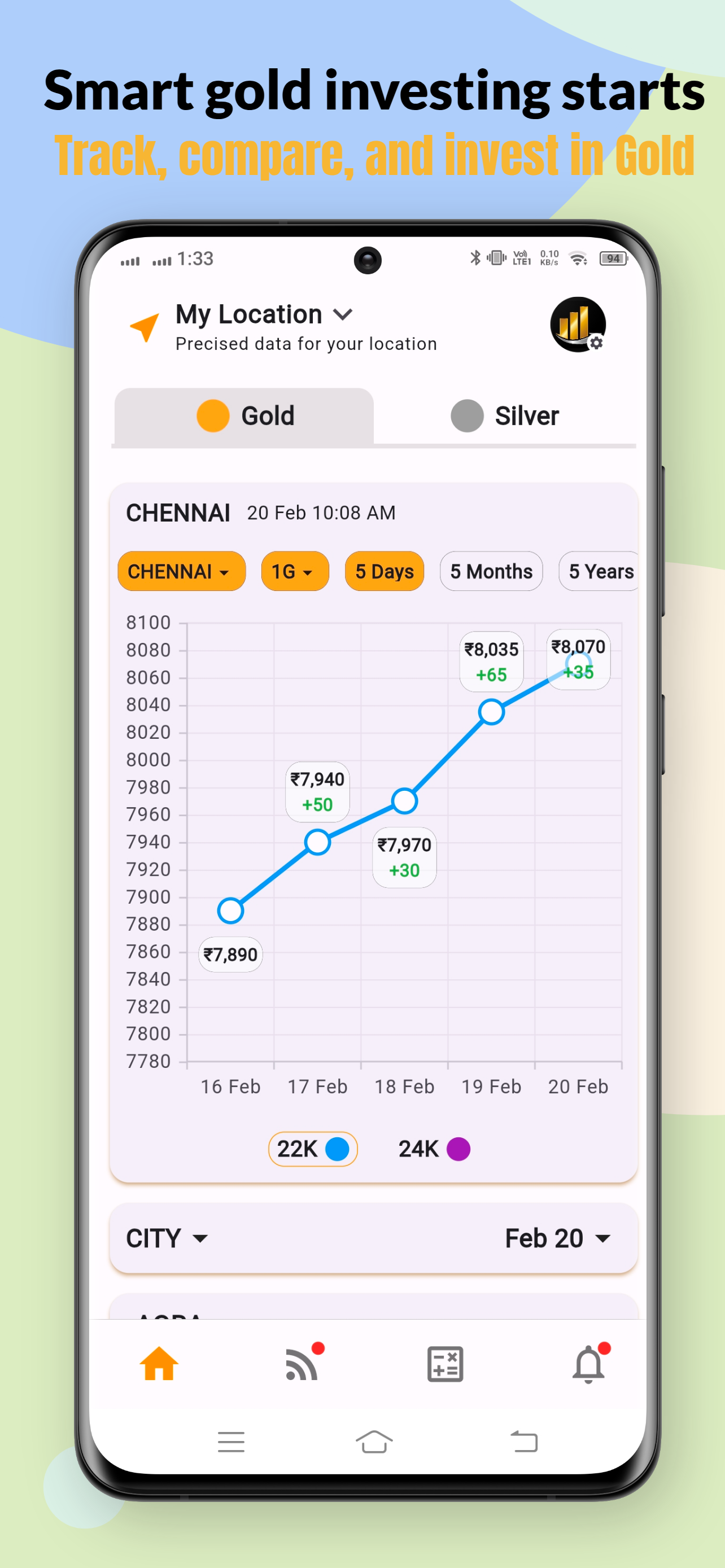Tap the purple 24K color dot

pos(458,1149)
